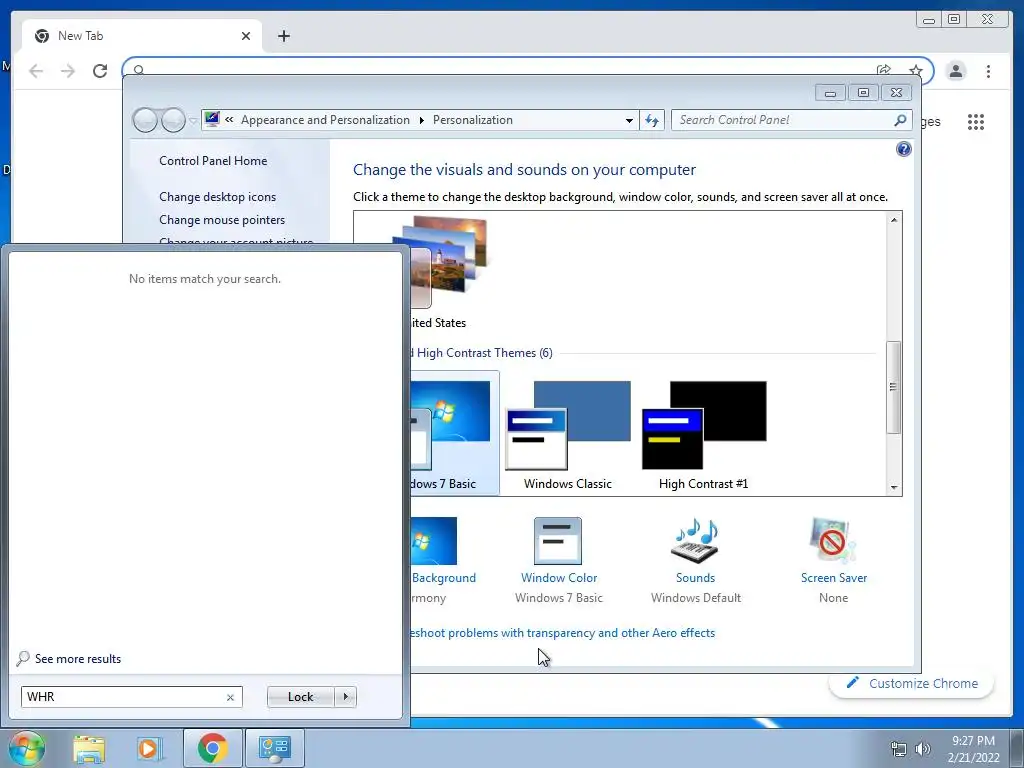Click the Personalization breadcrumb
1024x768 pixels.
pos(473,120)
